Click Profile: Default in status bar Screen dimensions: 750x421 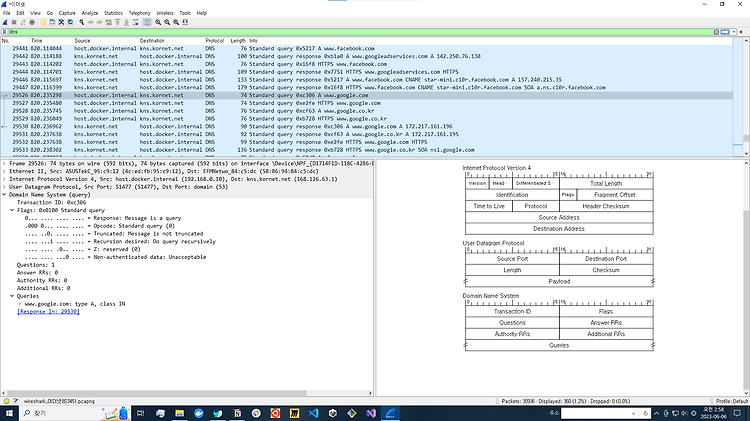[731, 401]
